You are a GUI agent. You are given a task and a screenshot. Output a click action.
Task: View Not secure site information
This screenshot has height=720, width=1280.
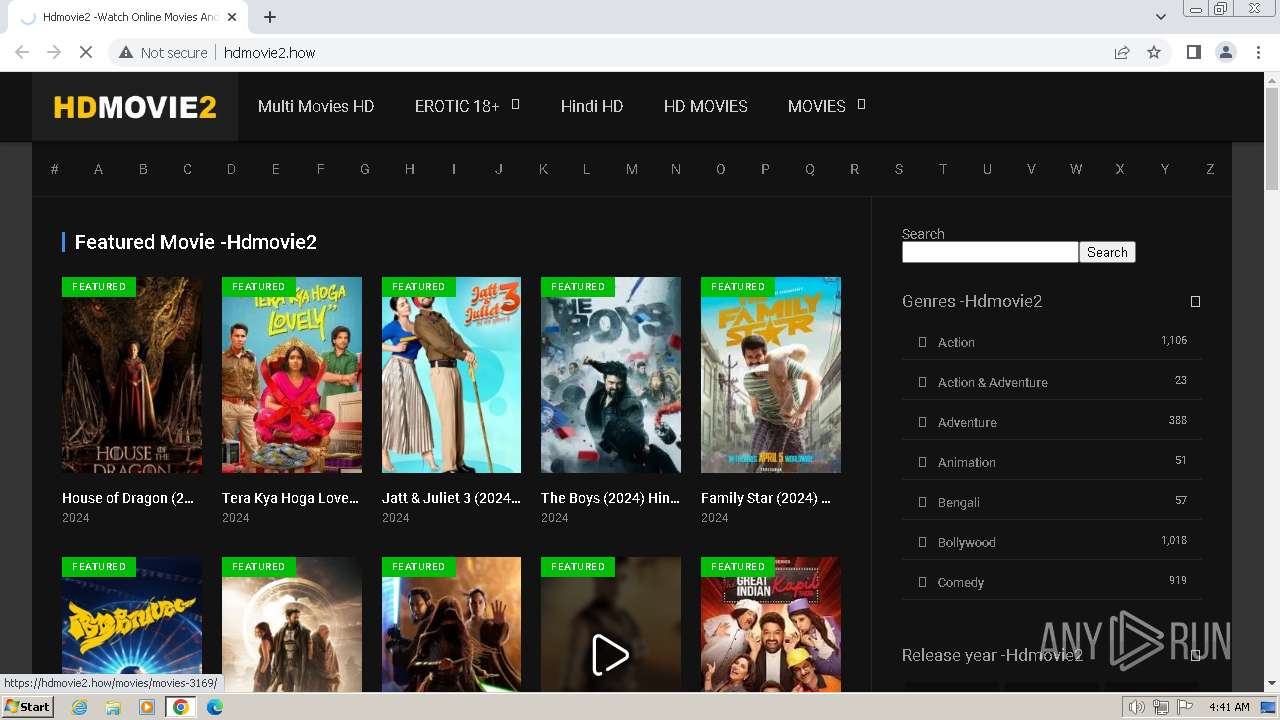point(163,52)
